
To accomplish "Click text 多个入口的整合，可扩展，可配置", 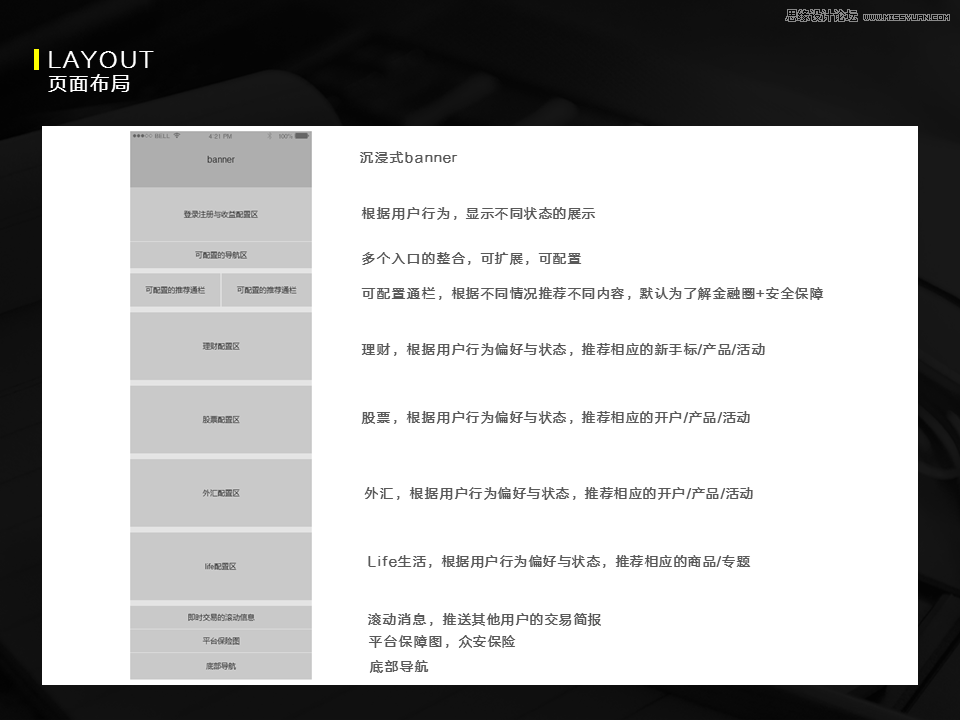I will click(471, 258).
